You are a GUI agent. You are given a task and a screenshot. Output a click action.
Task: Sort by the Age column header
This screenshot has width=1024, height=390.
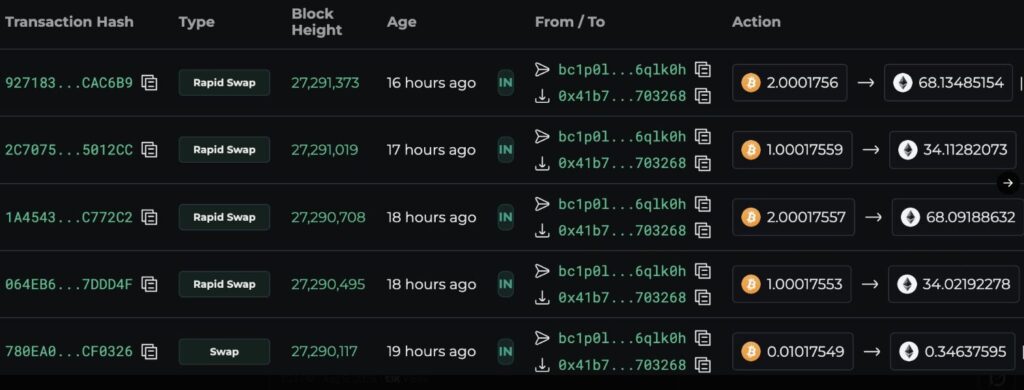(401, 22)
